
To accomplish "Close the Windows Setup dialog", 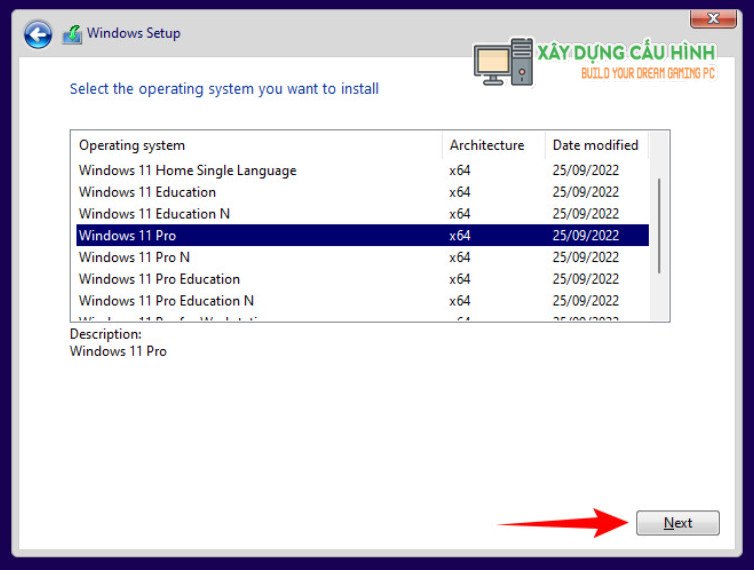I will point(713,19).
